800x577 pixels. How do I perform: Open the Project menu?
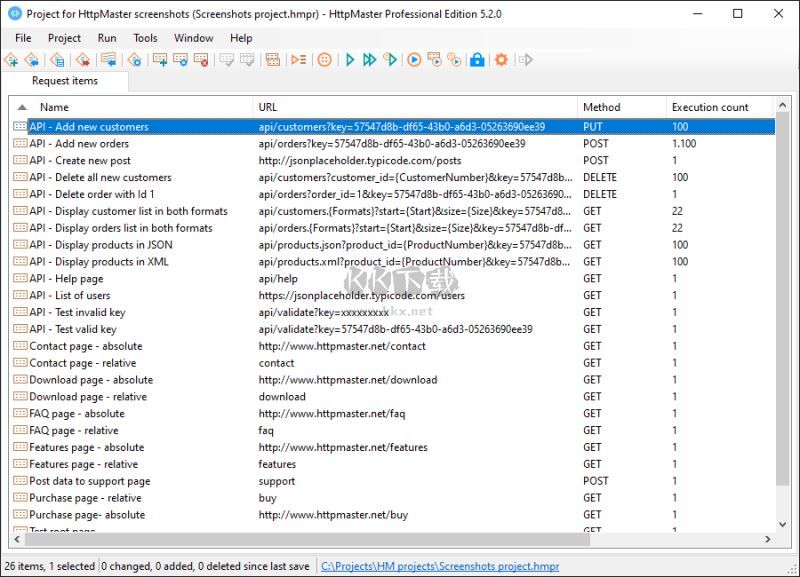(64, 38)
